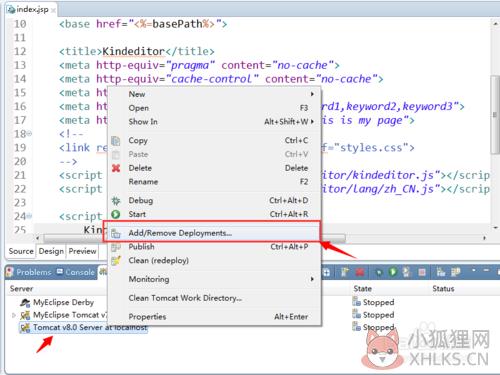Click the stop server toolbar icon
Viewport: 500px width, 375px height.
coord(422,272)
